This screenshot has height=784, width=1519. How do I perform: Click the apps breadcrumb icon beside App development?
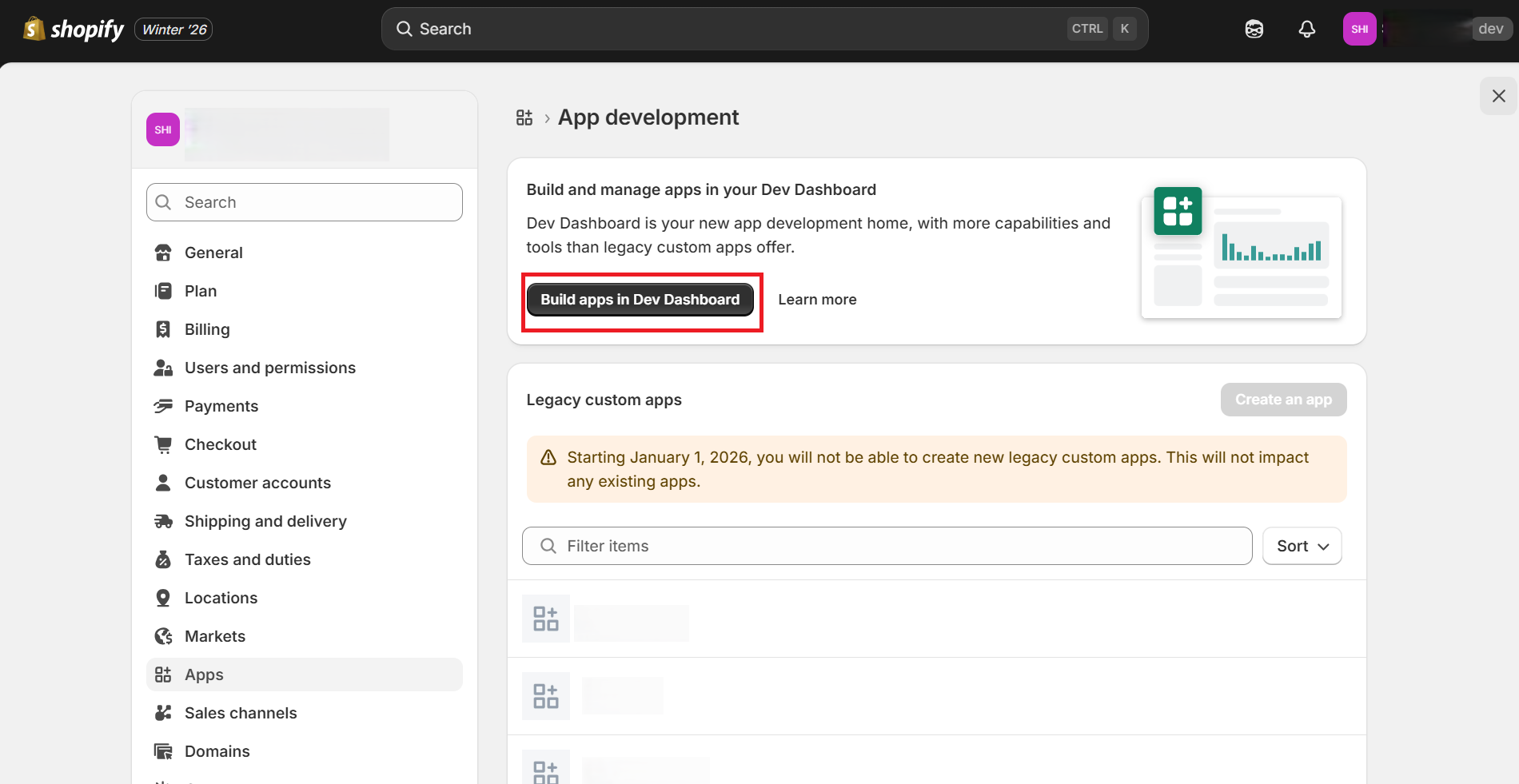524,118
